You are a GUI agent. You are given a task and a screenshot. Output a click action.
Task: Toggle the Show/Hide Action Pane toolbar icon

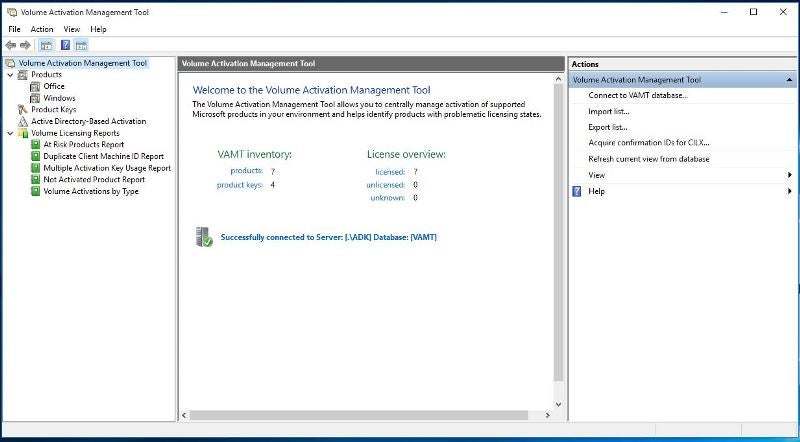click(x=81, y=45)
